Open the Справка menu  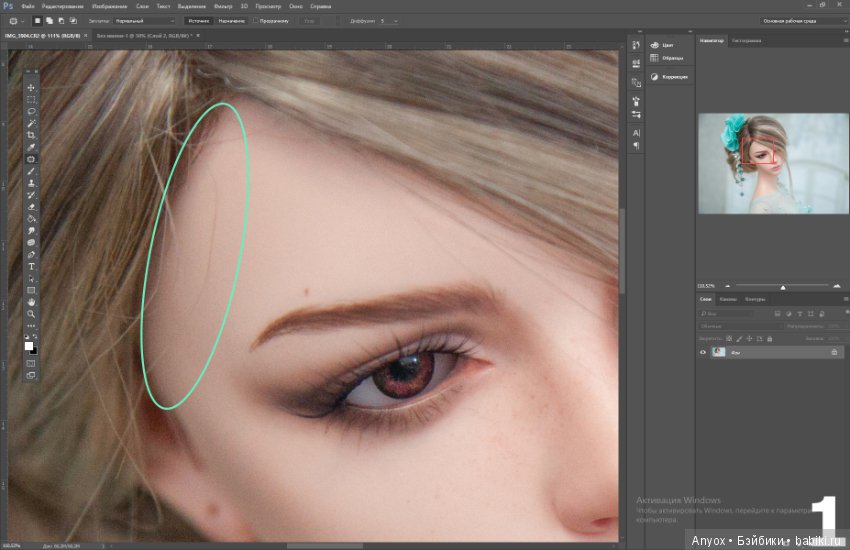tap(320, 7)
